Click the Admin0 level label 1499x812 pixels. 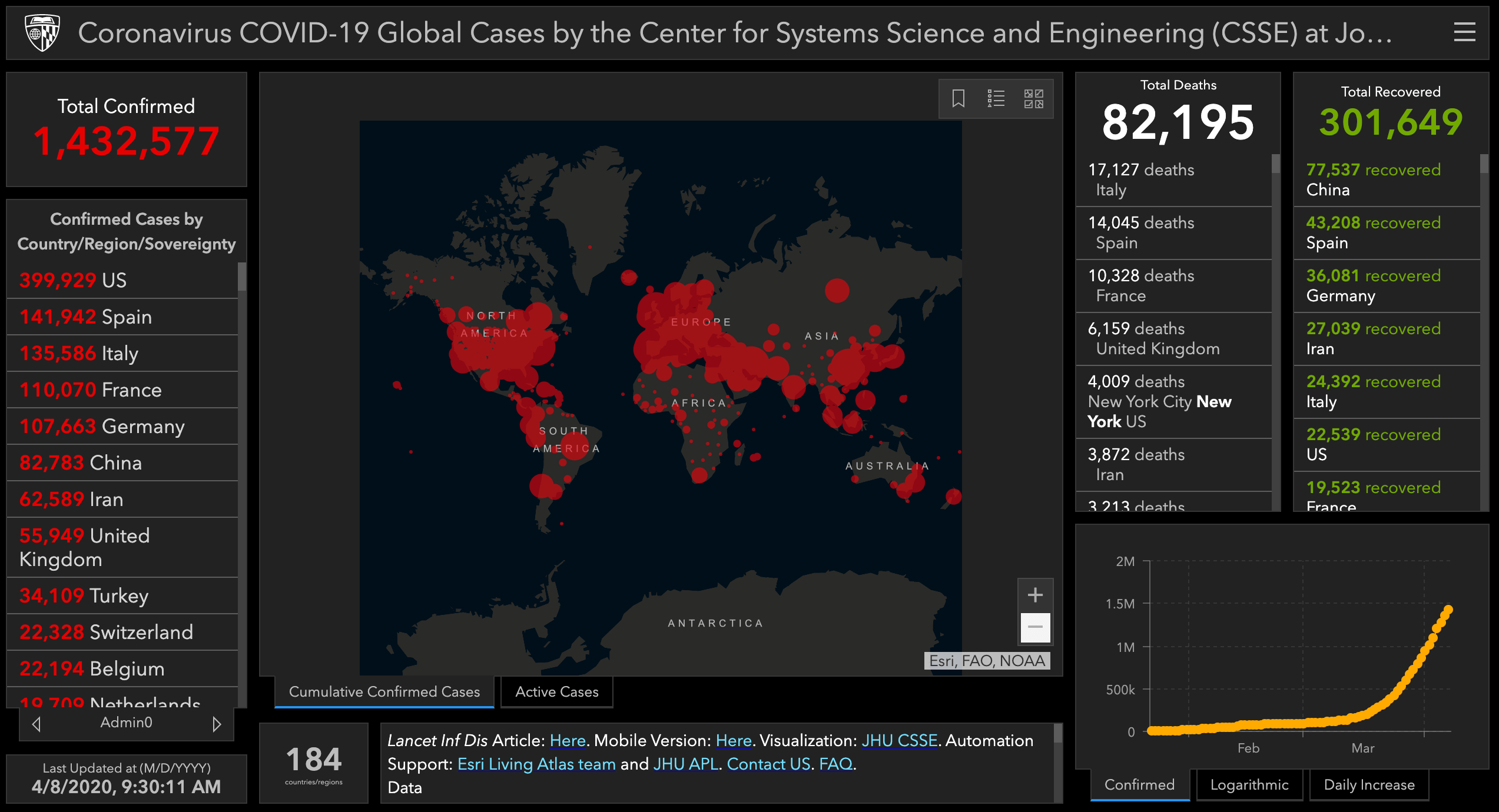tap(126, 723)
